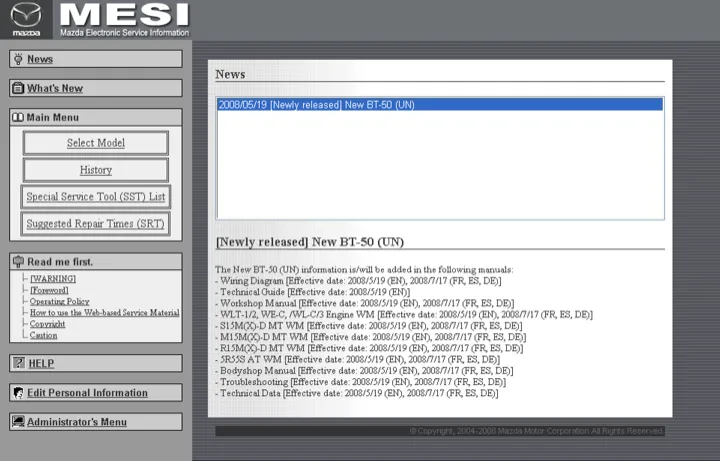
Task: Open the [Foreword] link
Action: (49, 290)
